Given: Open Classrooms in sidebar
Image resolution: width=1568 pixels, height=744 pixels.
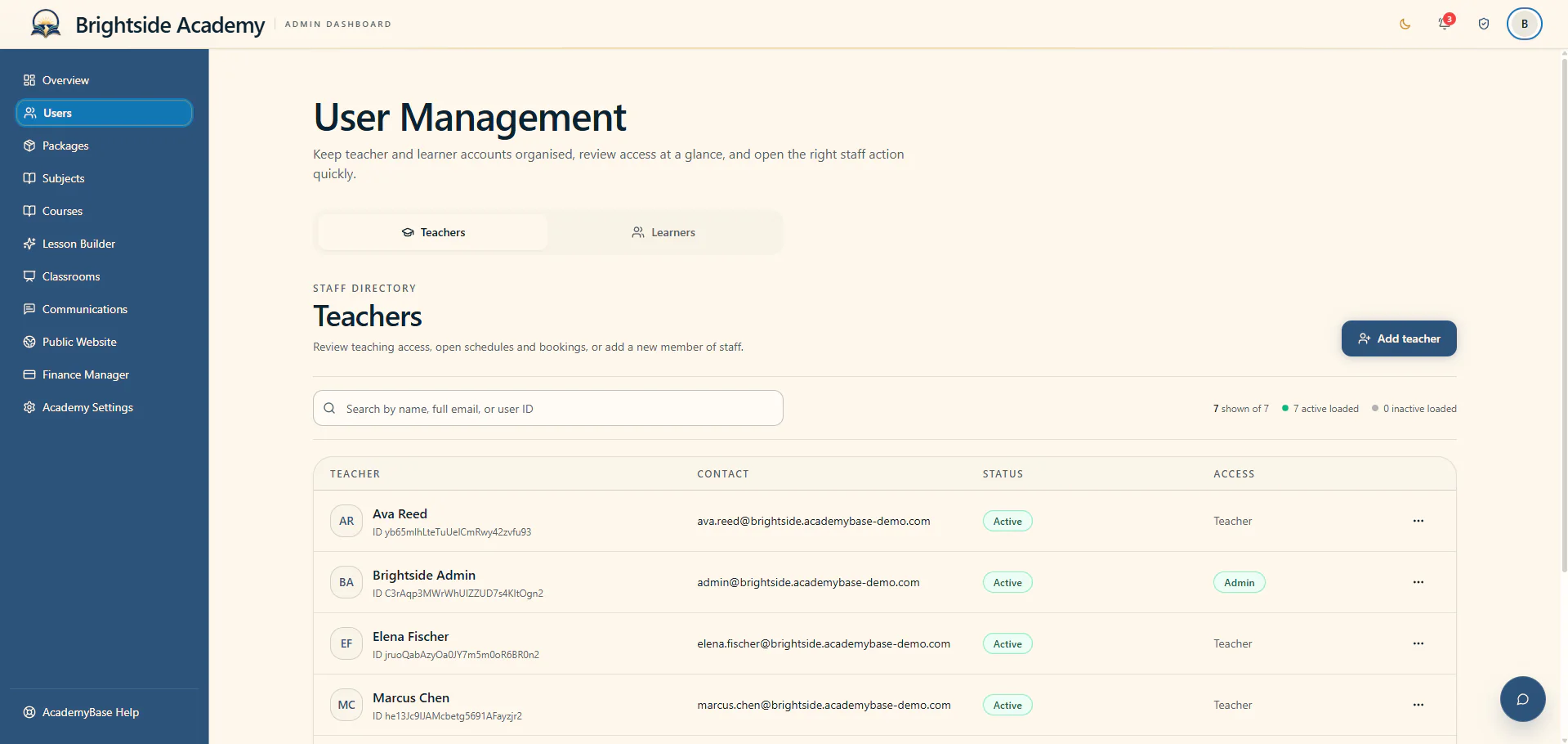Looking at the screenshot, I should click(x=105, y=276).
